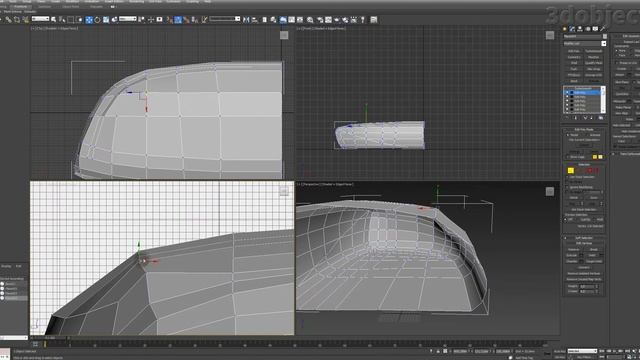Open the Material Editor icon

coord(310,20)
